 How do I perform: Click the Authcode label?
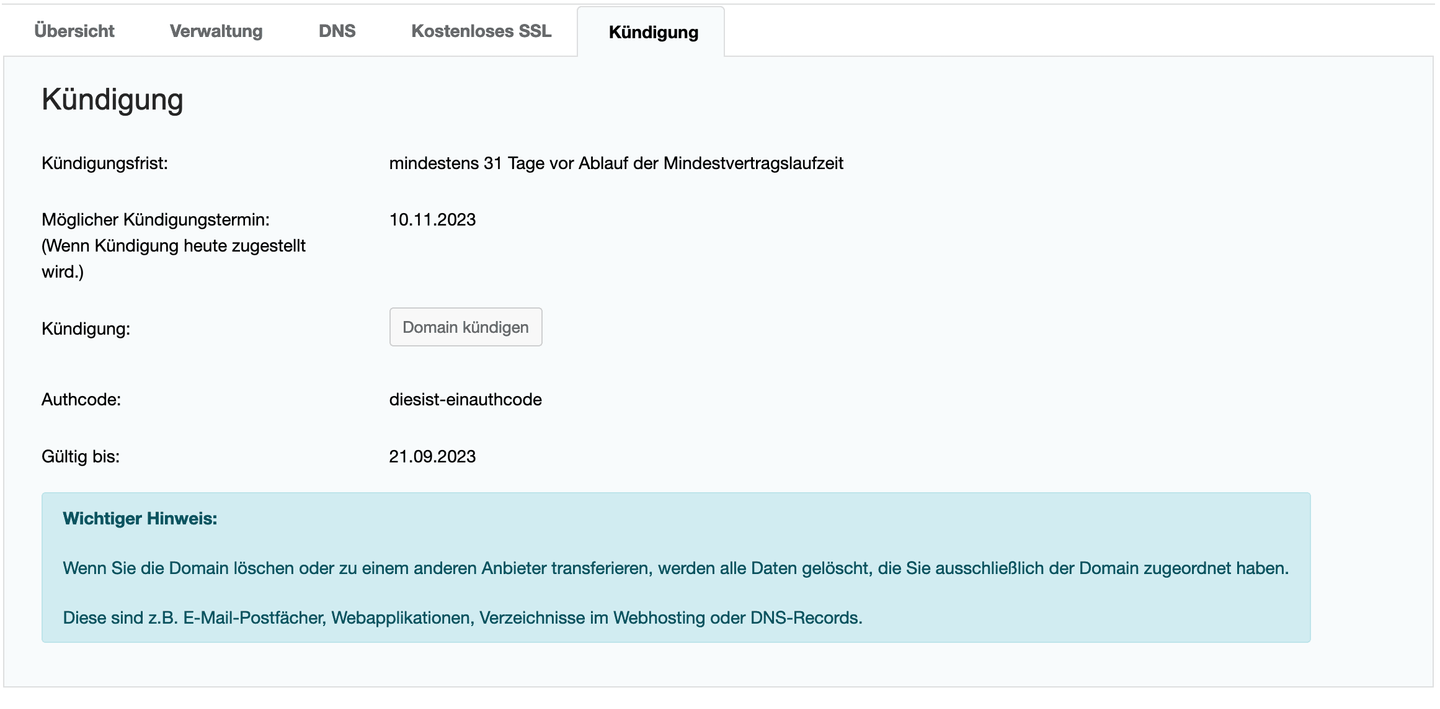81,400
